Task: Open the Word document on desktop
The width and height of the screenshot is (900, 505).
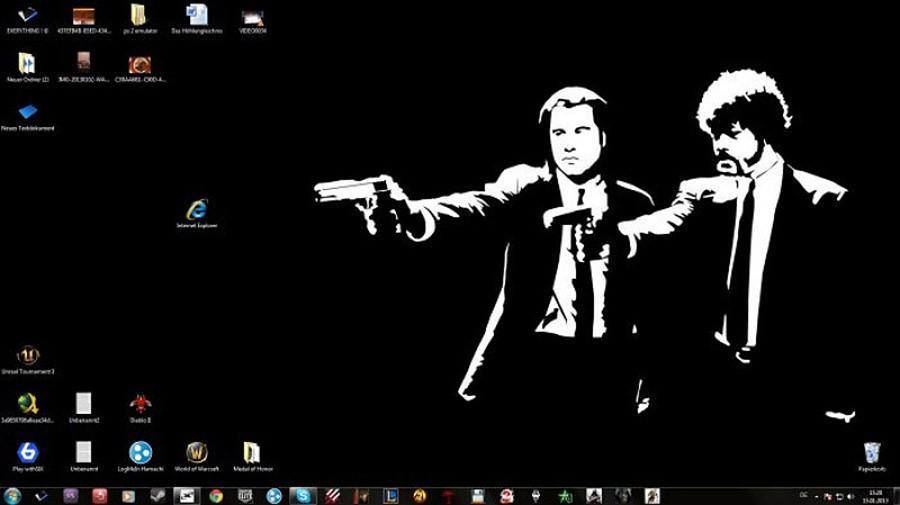Action: 197,16
